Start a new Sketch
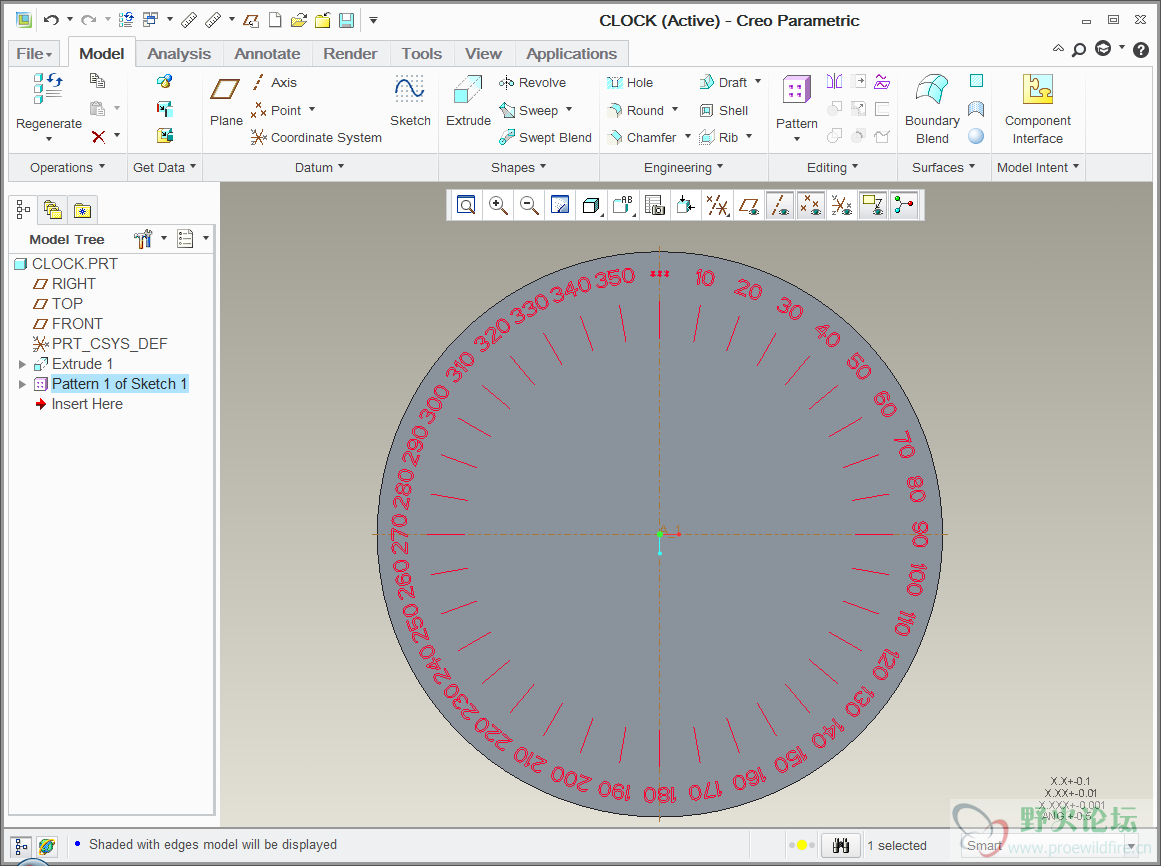 (x=410, y=101)
